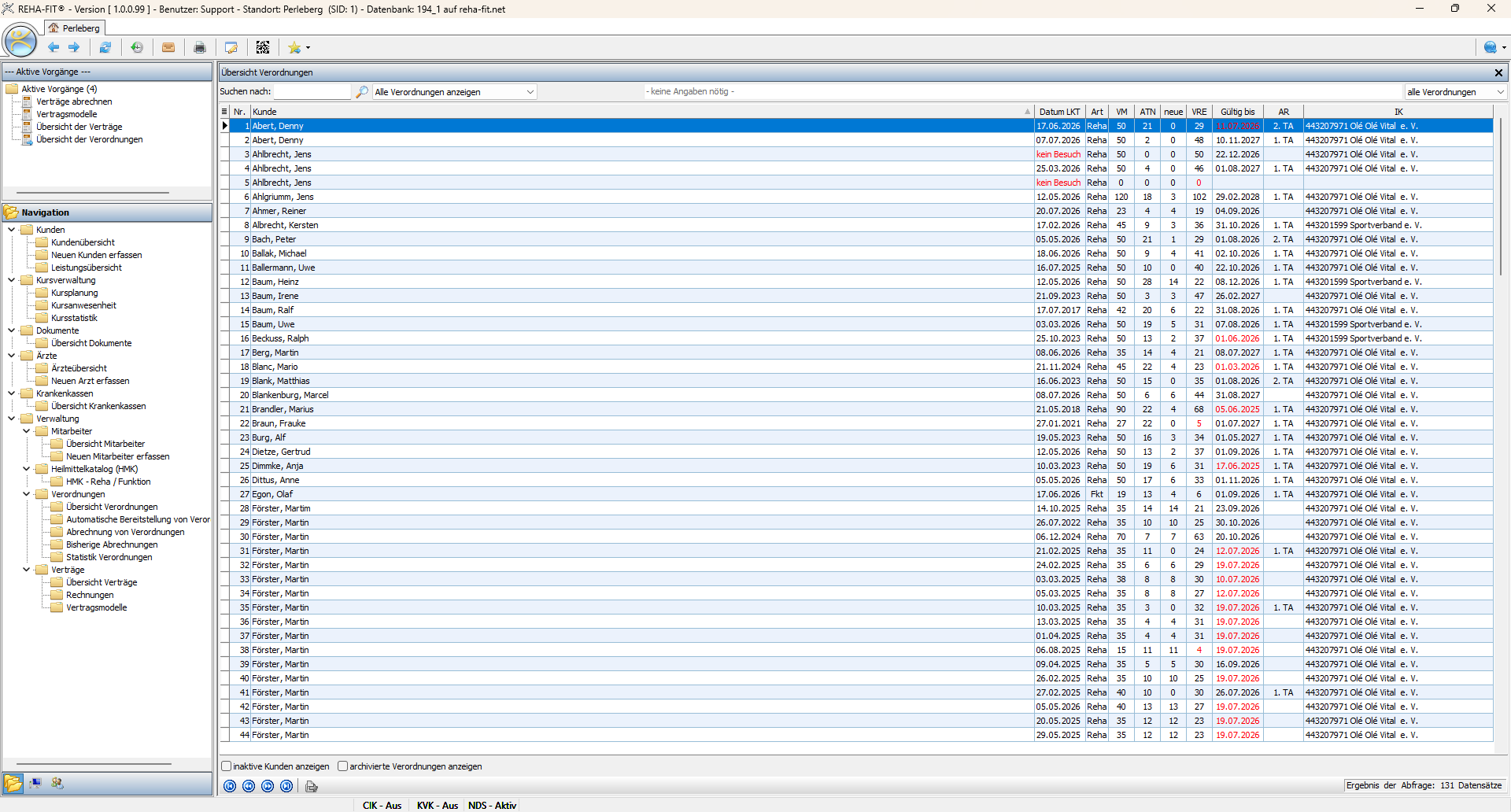The width and height of the screenshot is (1511, 812).
Task: Click the search magnifier icon next to Suchen nach
Action: pos(362,92)
